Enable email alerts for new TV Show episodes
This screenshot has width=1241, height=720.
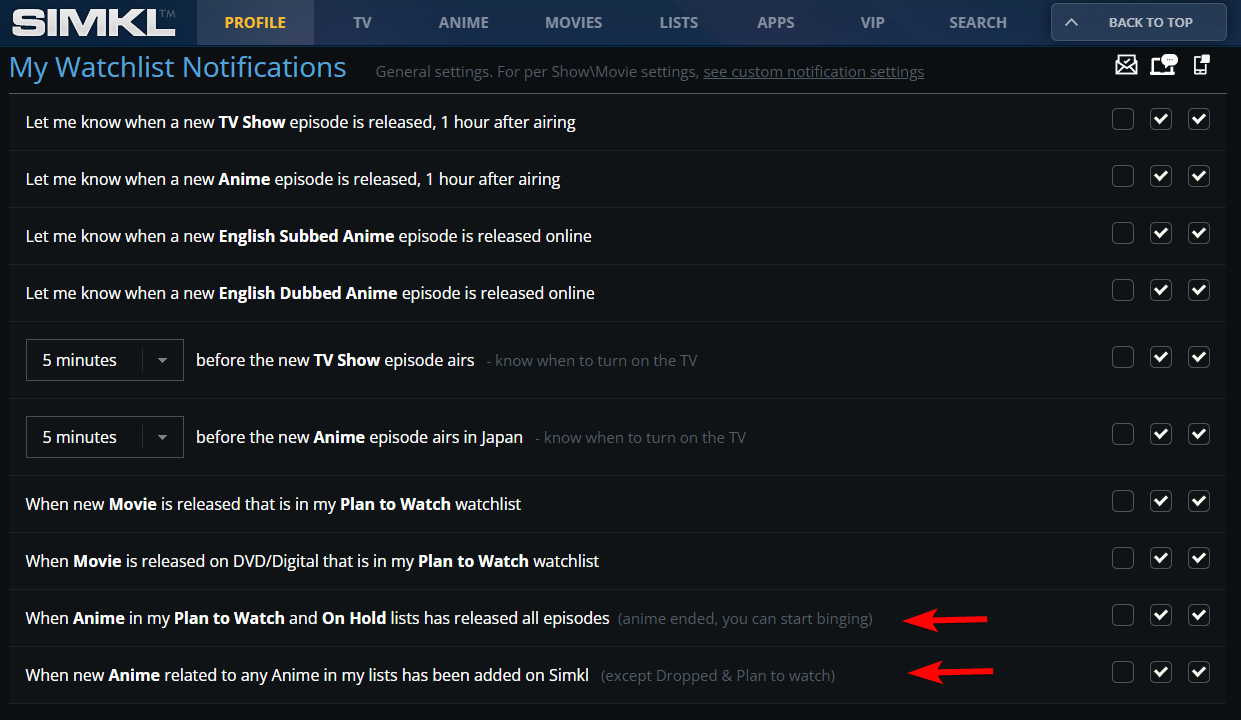(1123, 120)
